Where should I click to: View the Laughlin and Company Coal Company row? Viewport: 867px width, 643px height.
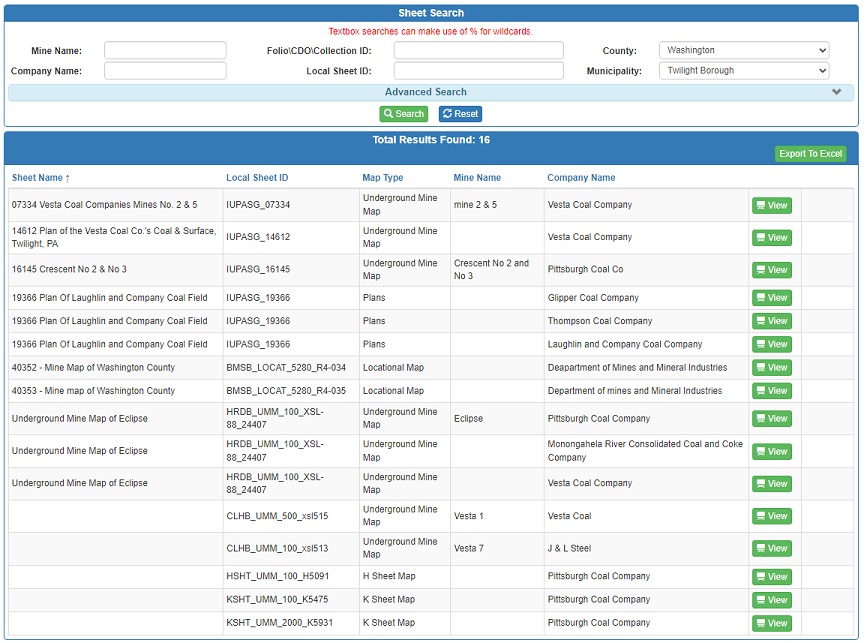(x=772, y=344)
